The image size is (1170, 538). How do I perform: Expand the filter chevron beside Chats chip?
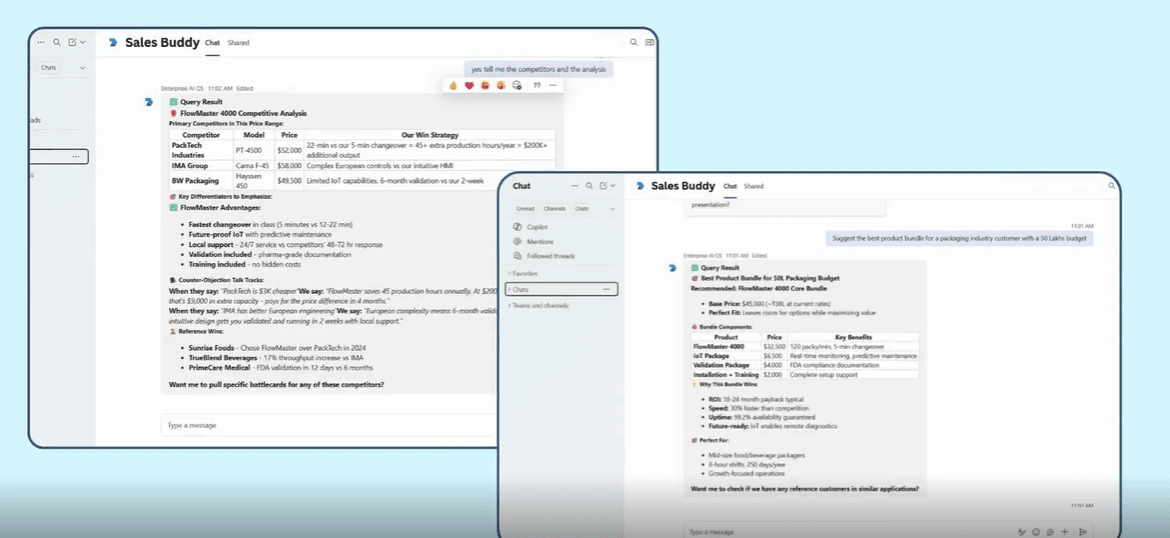tap(611, 208)
